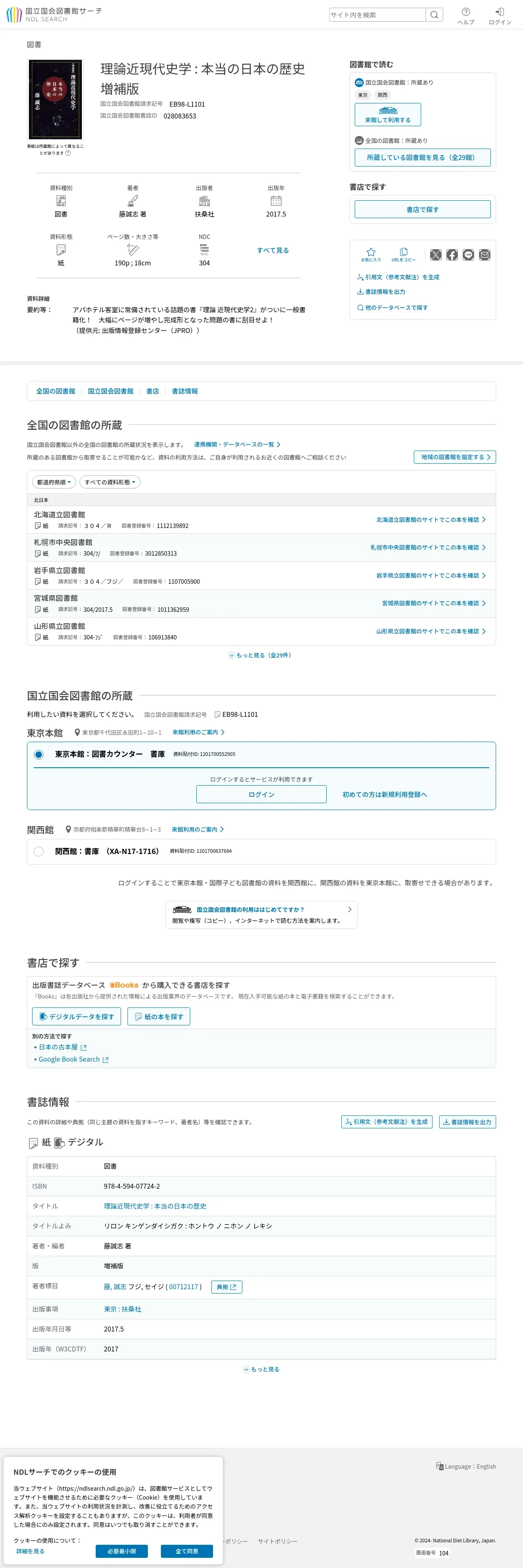Open 国立国会図書館の利用ははじめてですか？ card
This screenshot has height=1568, width=523.
(261, 914)
